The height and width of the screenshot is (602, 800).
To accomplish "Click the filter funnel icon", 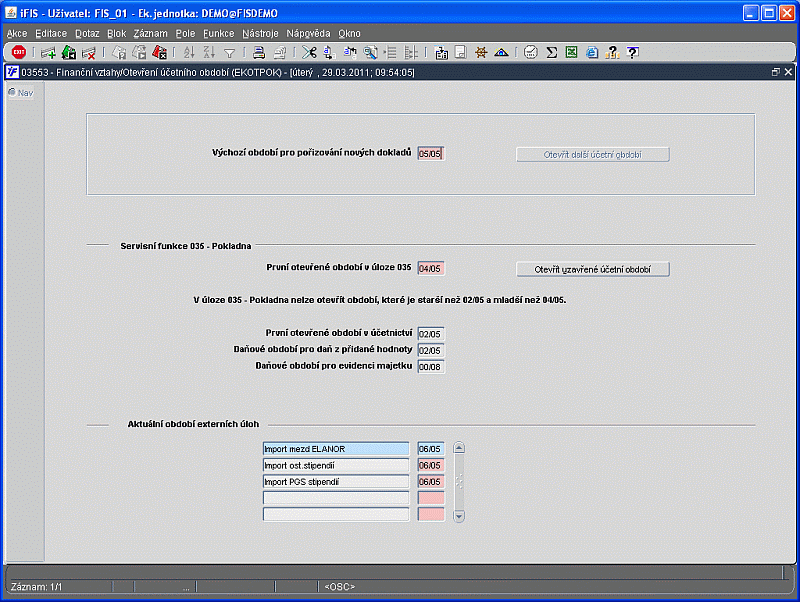I will point(230,53).
